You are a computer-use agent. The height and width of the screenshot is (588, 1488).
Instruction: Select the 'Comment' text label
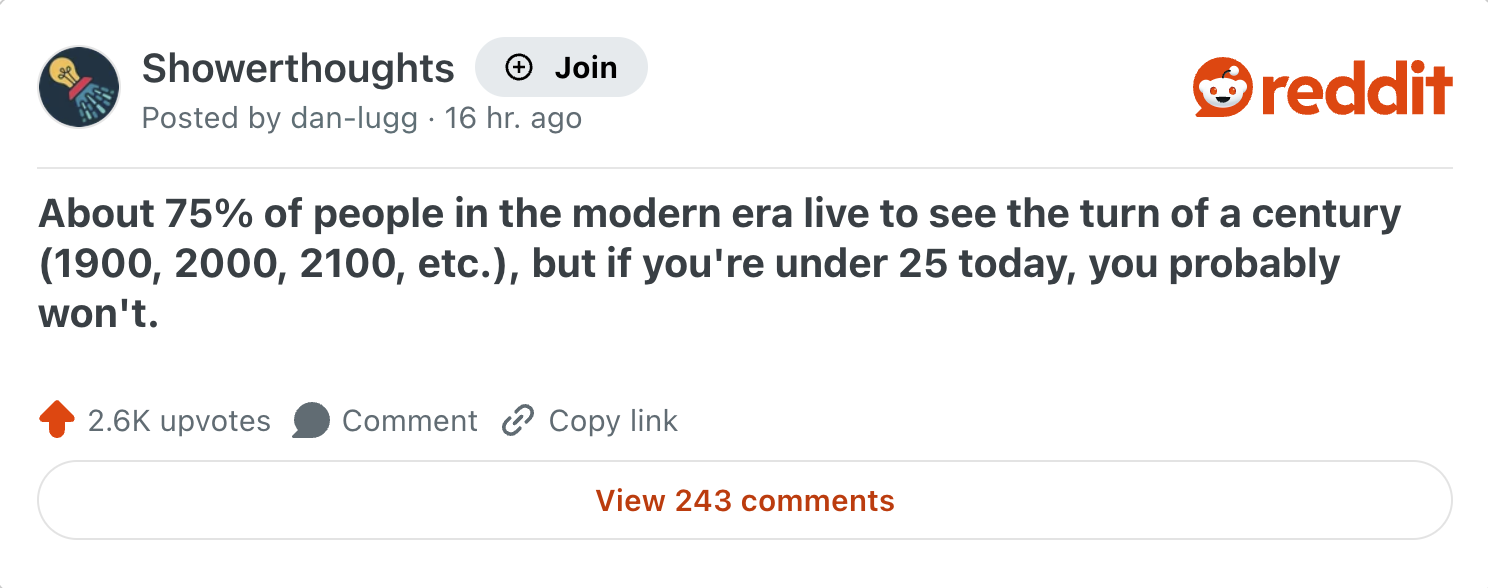pos(410,421)
